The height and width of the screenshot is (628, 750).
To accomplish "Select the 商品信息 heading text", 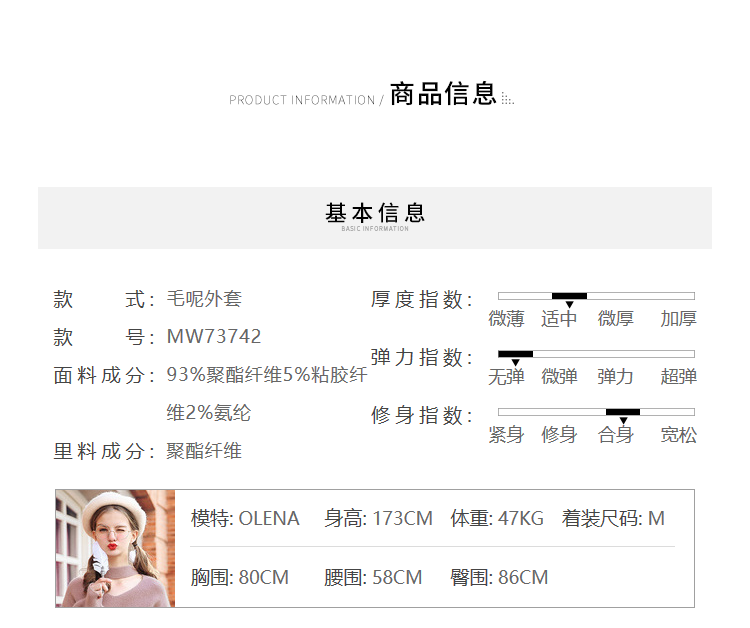I will 443,93.
